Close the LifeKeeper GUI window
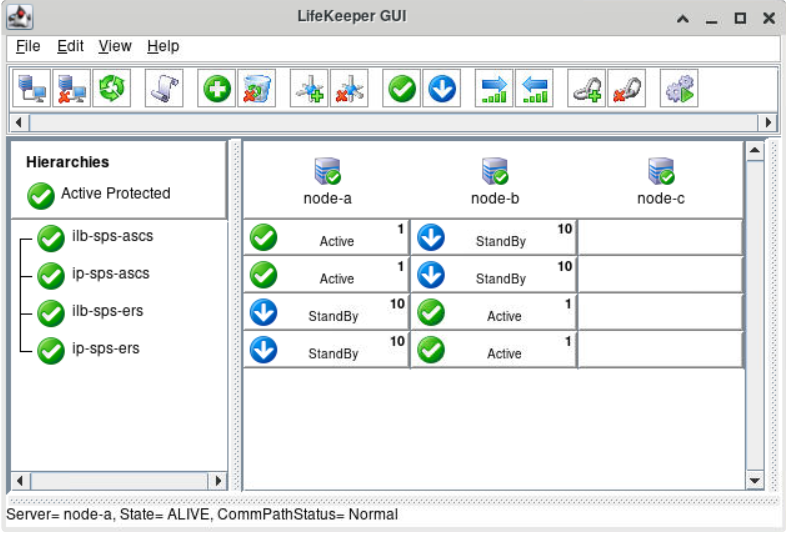This screenshot has height=537, width=793. coord(769,19)
